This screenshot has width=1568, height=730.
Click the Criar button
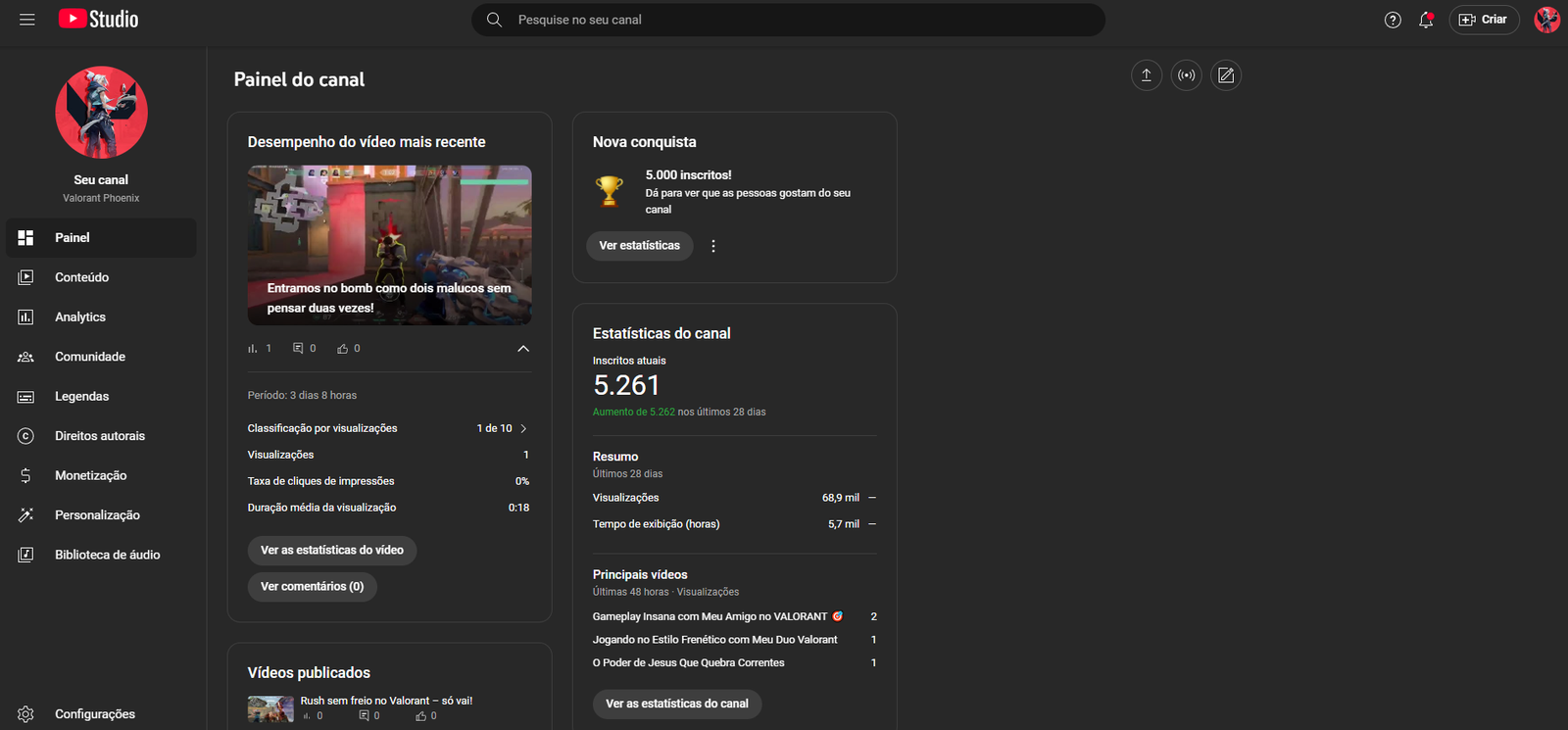(1484, 20)
